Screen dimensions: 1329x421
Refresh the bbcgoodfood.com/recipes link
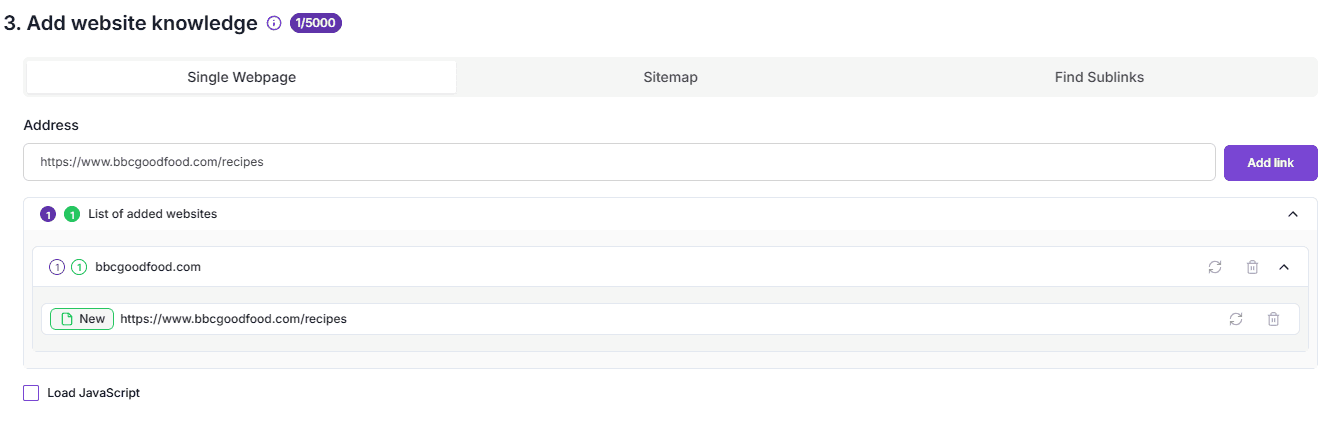(1236, 319)
